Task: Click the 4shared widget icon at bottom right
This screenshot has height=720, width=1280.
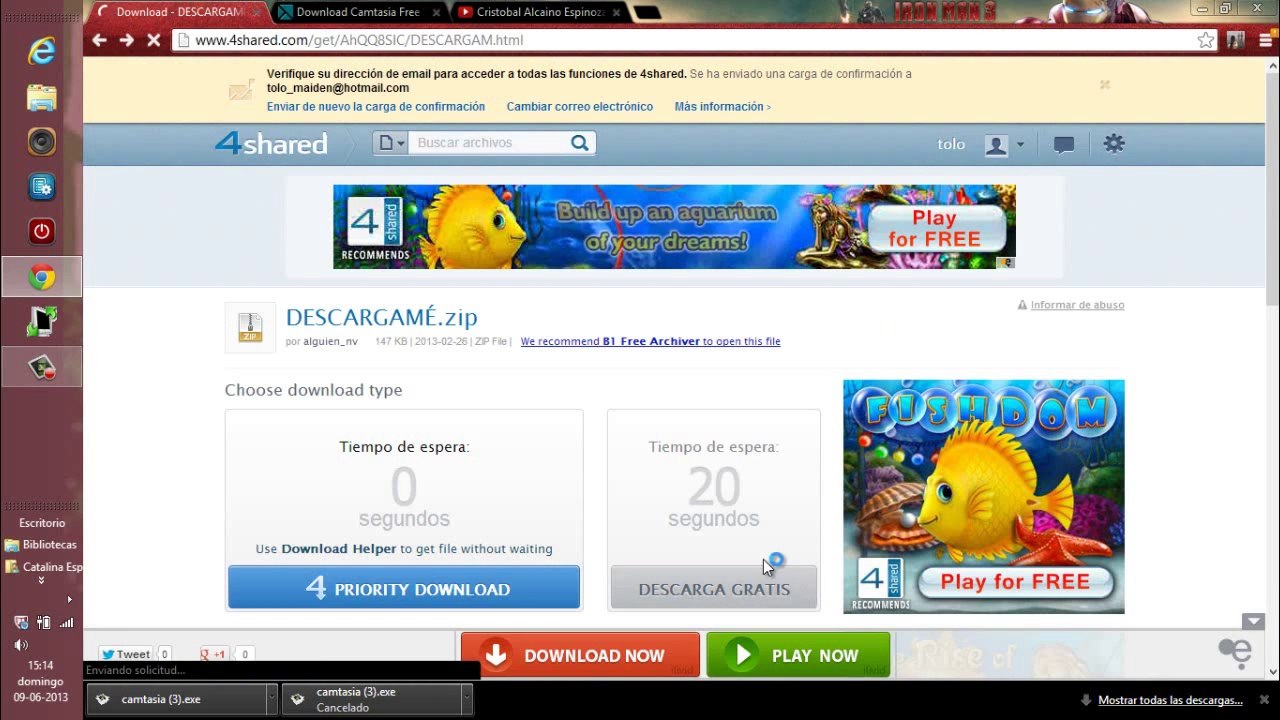Action: [1236, 653]
